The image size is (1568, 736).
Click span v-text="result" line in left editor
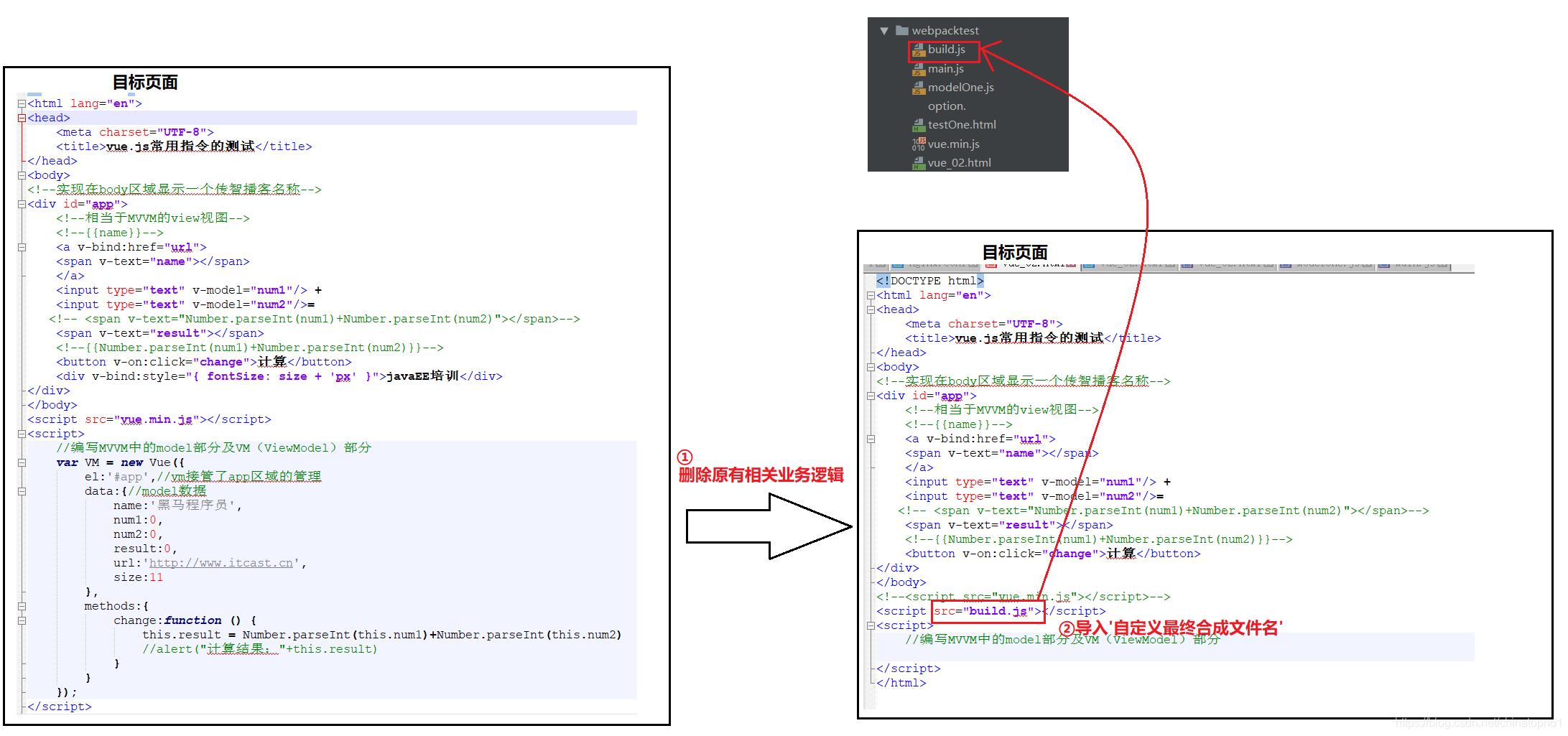point(159,333)
